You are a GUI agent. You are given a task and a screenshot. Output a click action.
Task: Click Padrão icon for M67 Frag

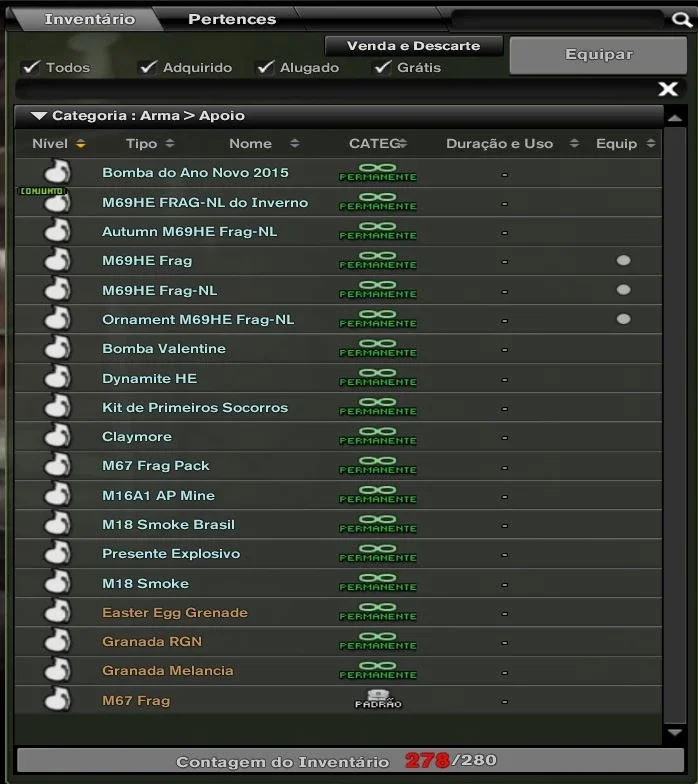tap(378, 700)
